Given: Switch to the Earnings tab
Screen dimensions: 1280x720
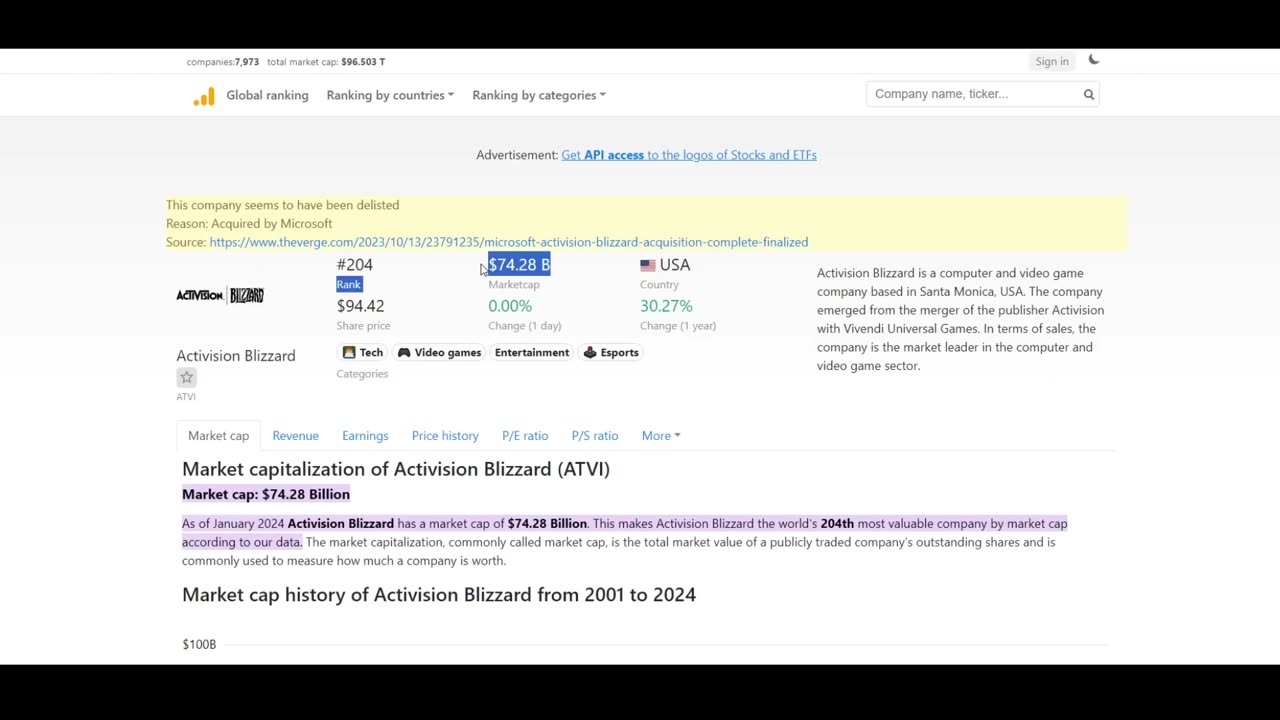Looking at the screenshot, I should click(365, 435).
